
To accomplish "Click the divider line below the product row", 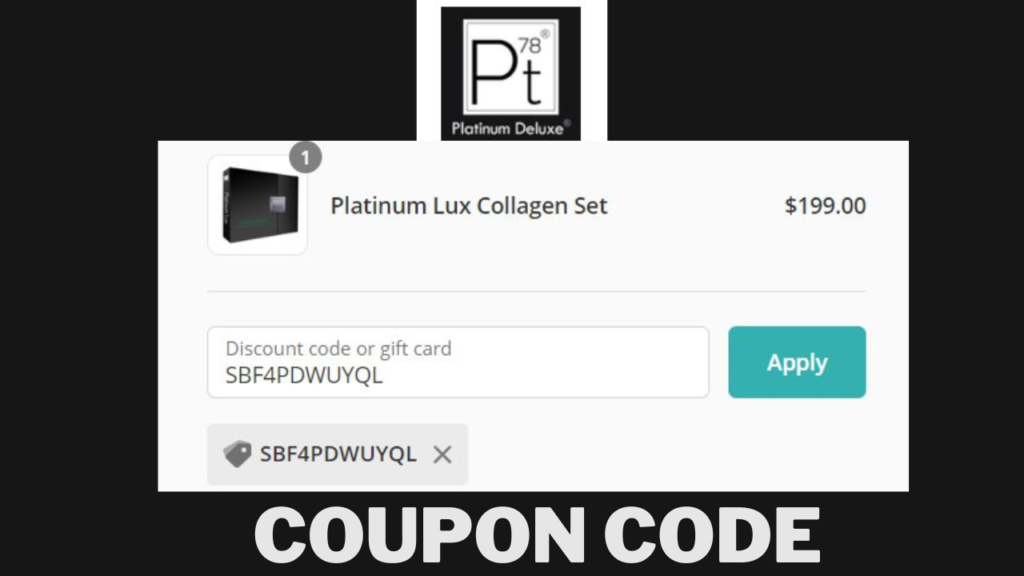I will point(536,291).
